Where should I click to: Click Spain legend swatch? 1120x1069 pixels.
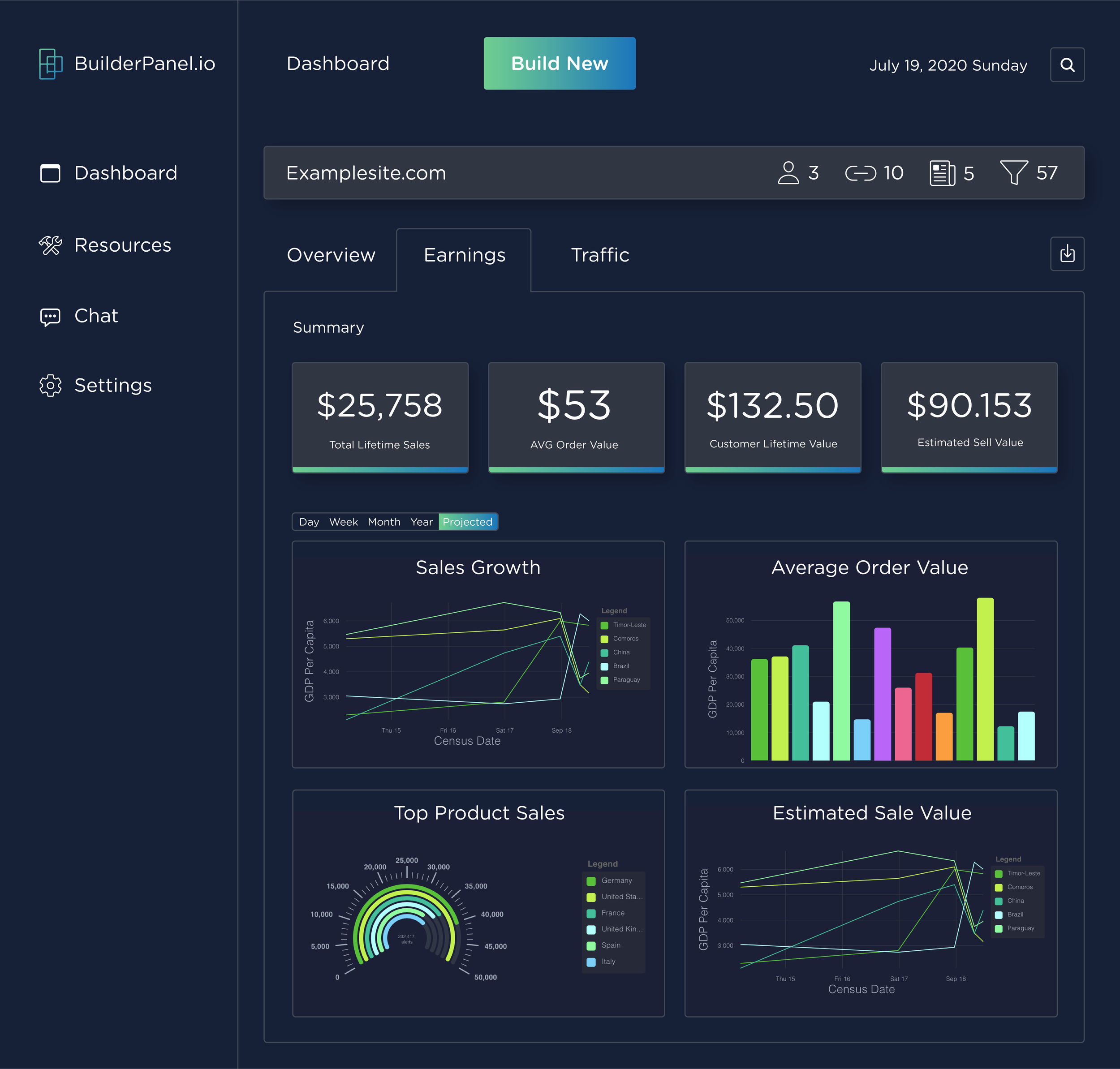coord(591,946)
